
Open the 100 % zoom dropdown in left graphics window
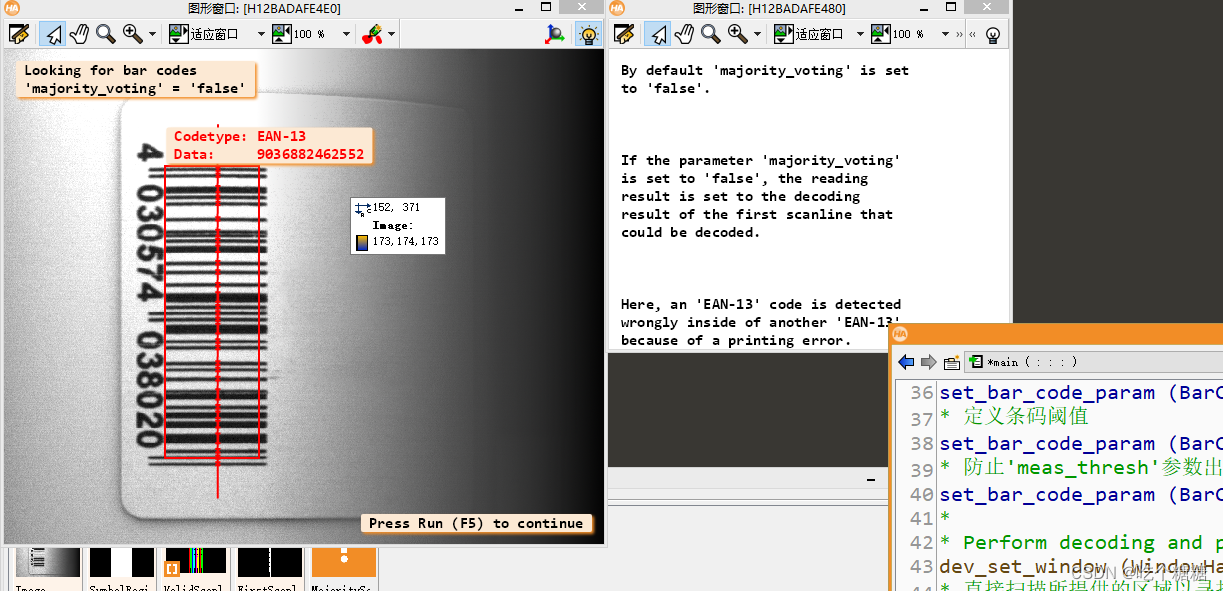point(346,34)
